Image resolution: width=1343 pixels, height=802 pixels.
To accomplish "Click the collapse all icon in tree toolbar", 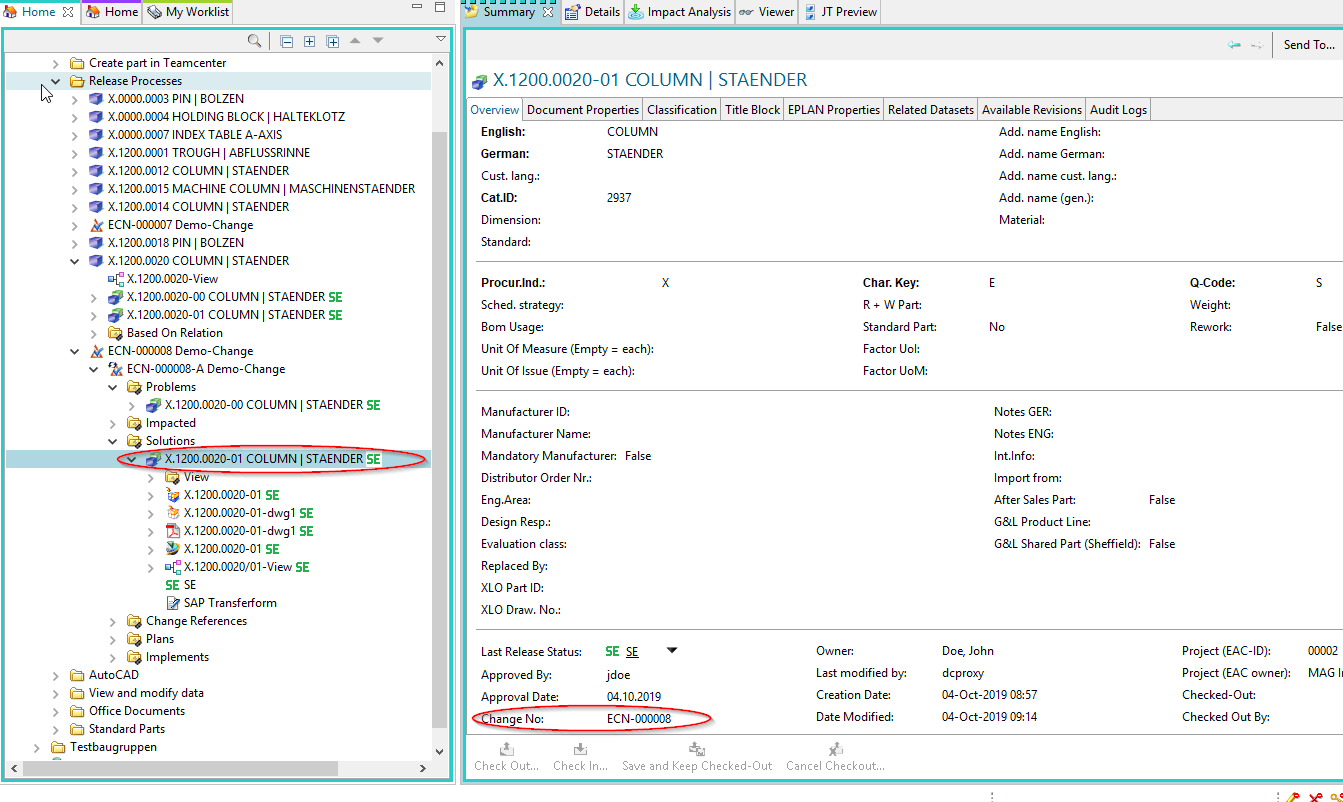I will (x=287, y=41).
